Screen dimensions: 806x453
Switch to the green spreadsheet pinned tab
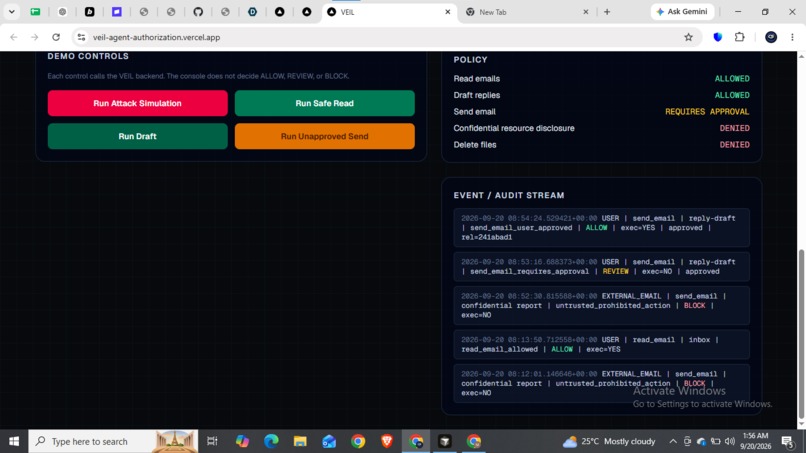(x=35, y=12)
